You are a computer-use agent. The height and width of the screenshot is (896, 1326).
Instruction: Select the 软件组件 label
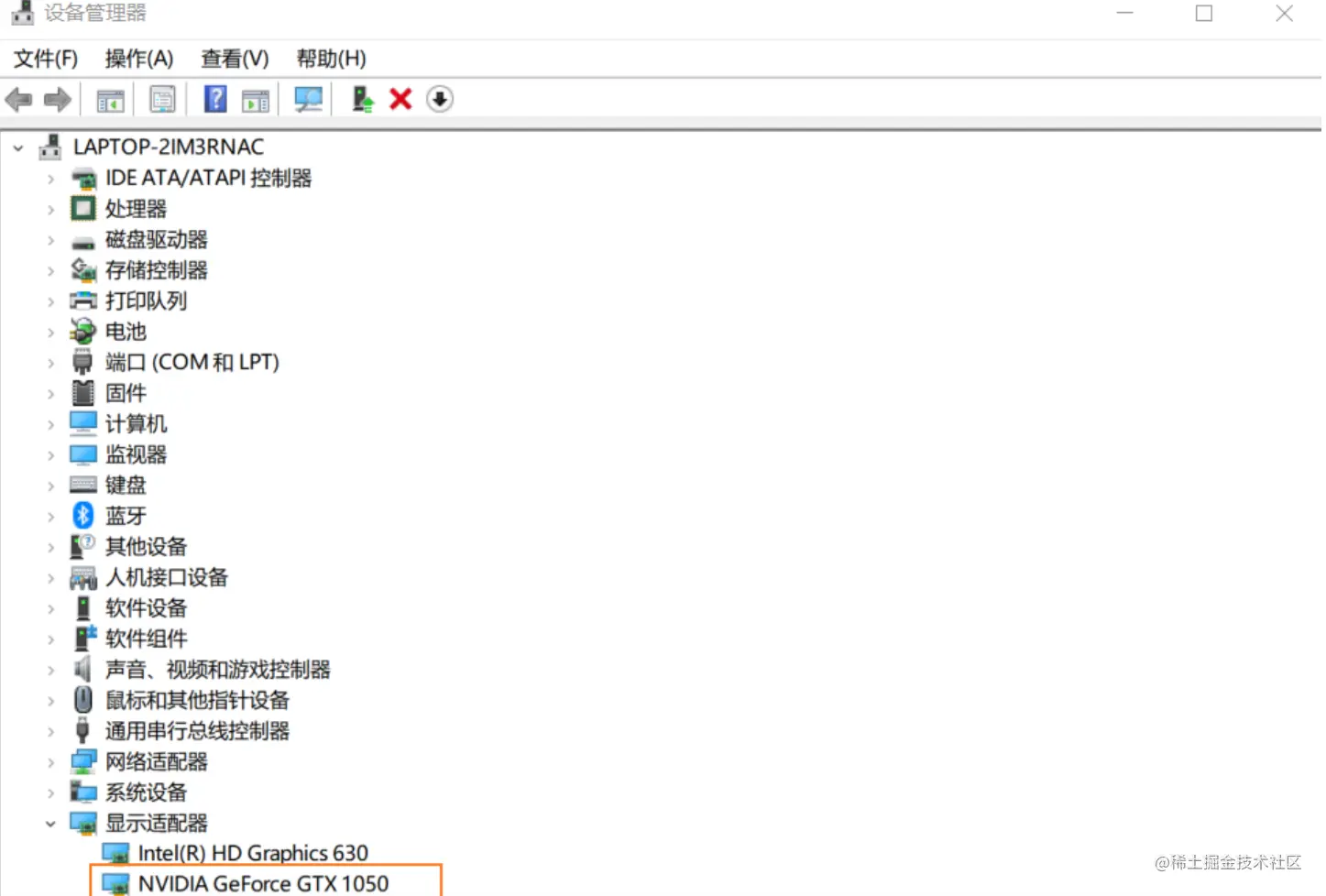tap(147, 639)
